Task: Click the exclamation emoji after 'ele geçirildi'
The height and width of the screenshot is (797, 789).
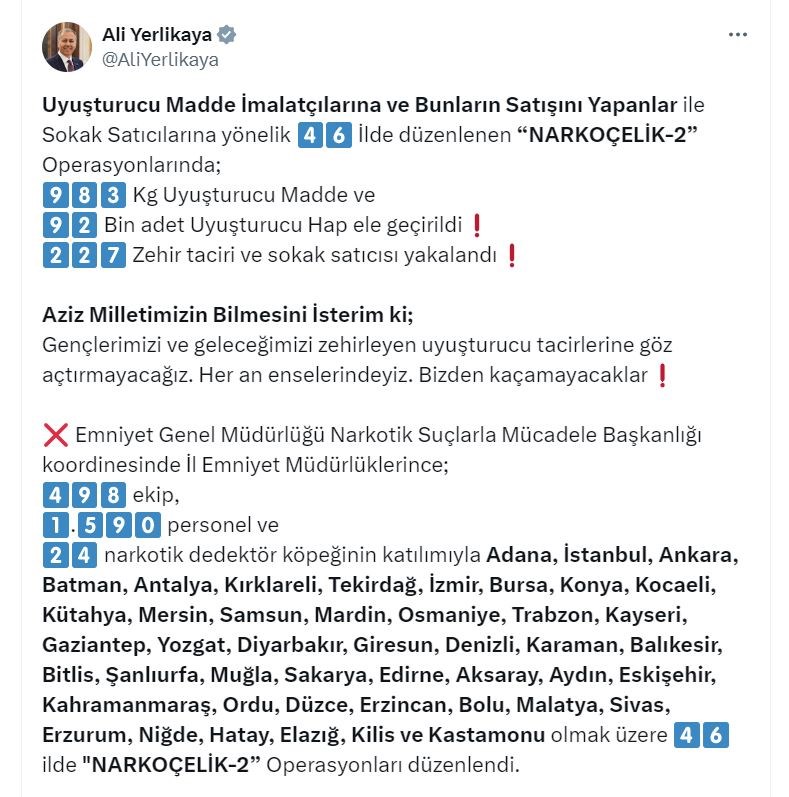Action: (477, 225)
